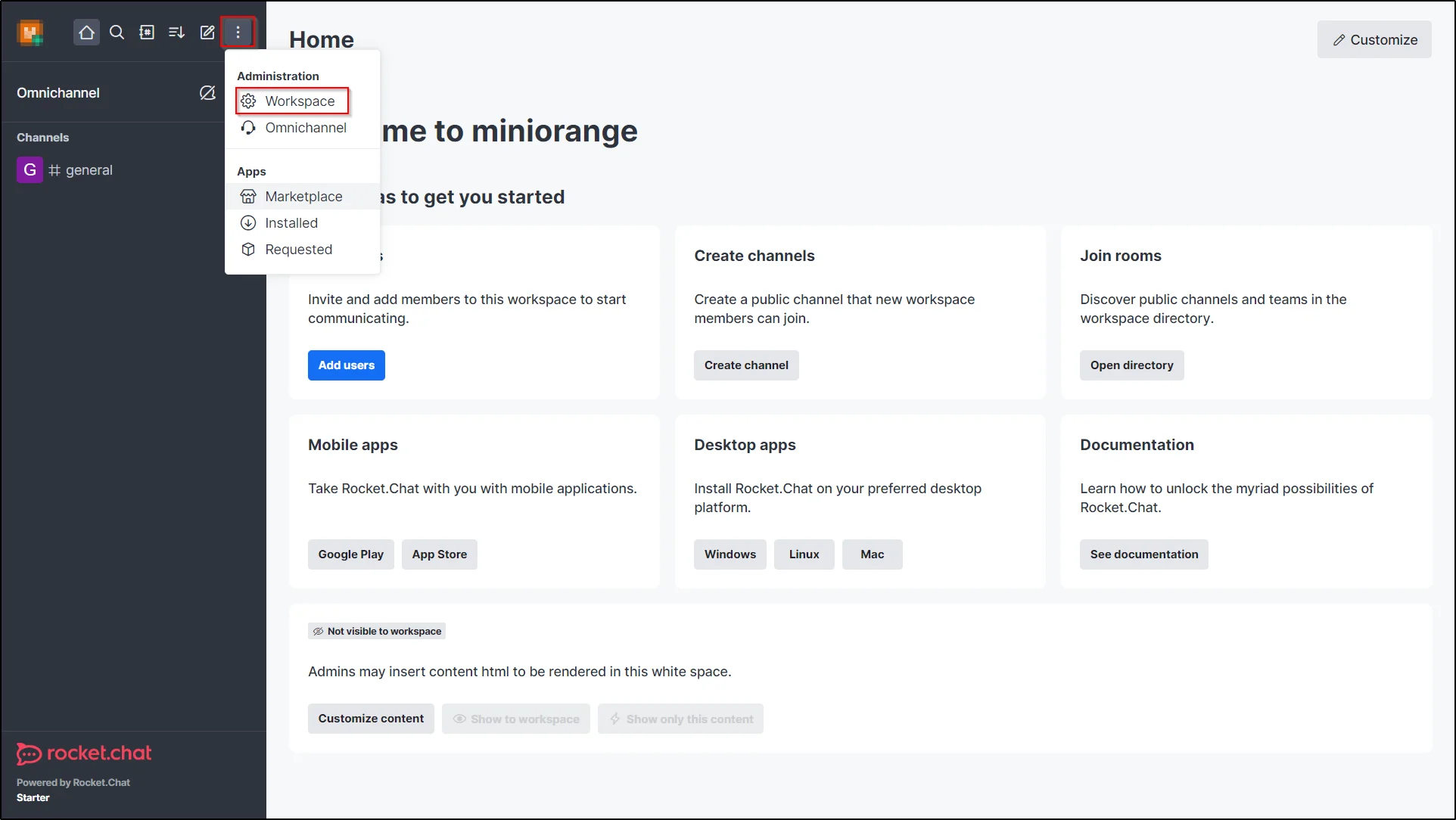
Task: Click Create channel button
Action: pyautogui.click(x=746, y=365)
